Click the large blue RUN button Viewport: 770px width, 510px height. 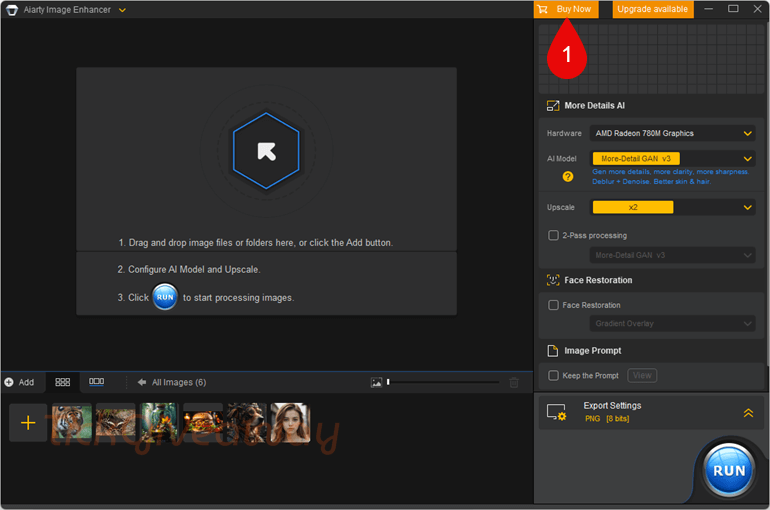(729, 470)
